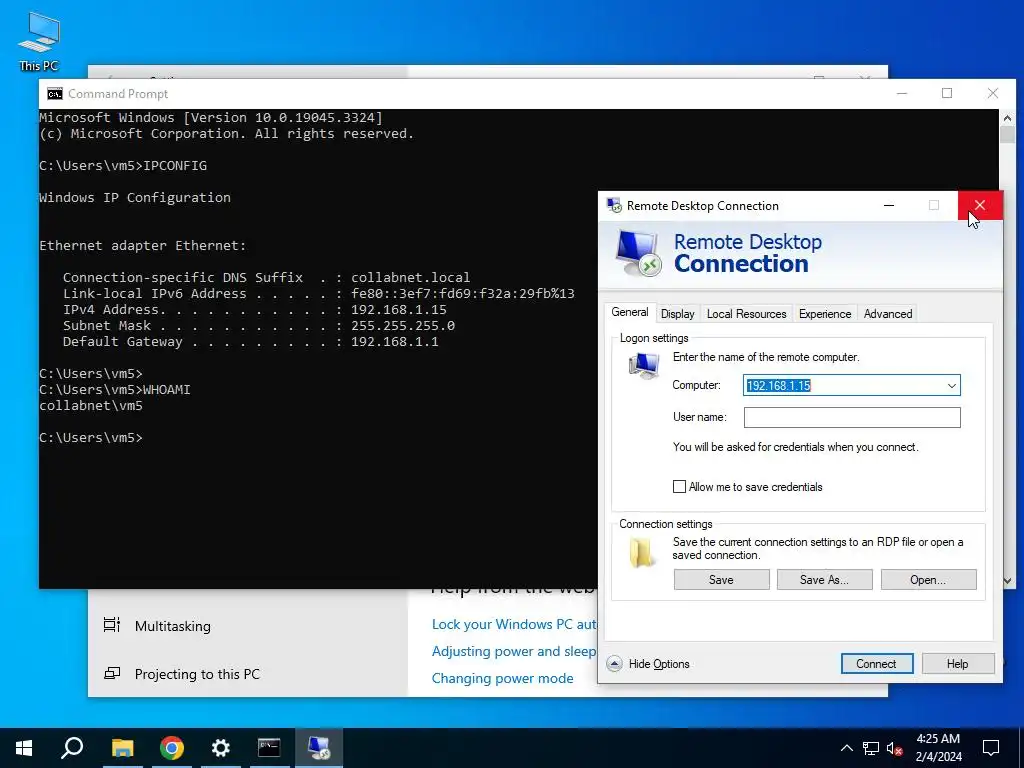Click the Projecting to this PC icon
This screenshot has width=1024, height=768.
tap(112, 673)
